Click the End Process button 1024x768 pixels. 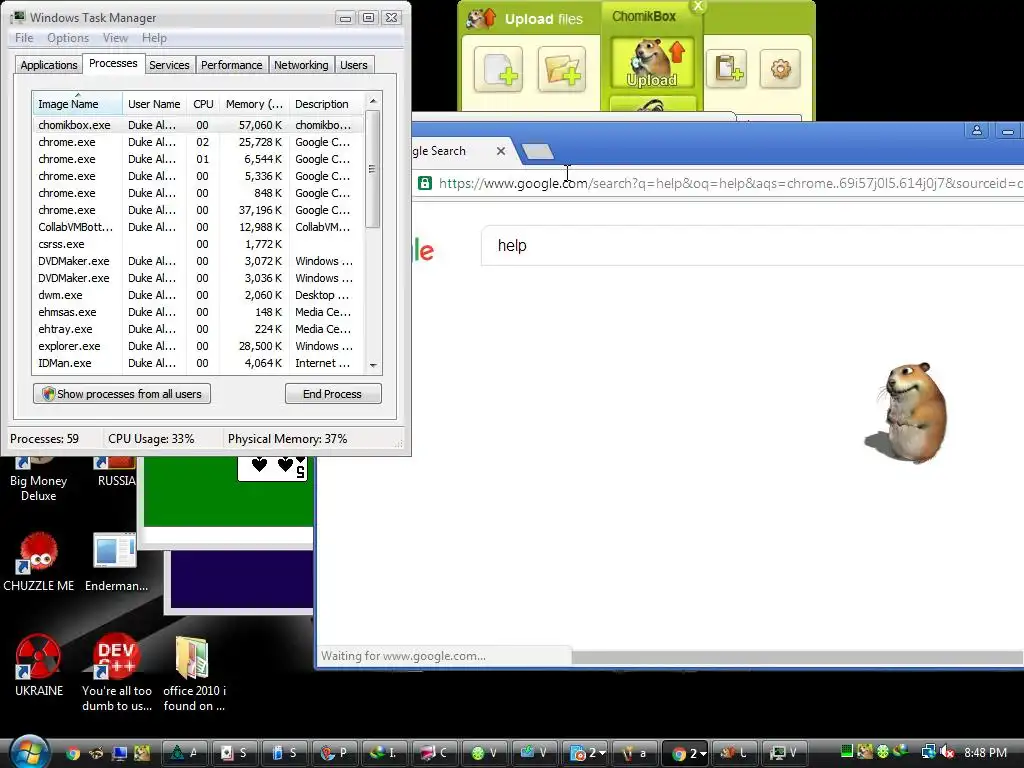point(332,394)
